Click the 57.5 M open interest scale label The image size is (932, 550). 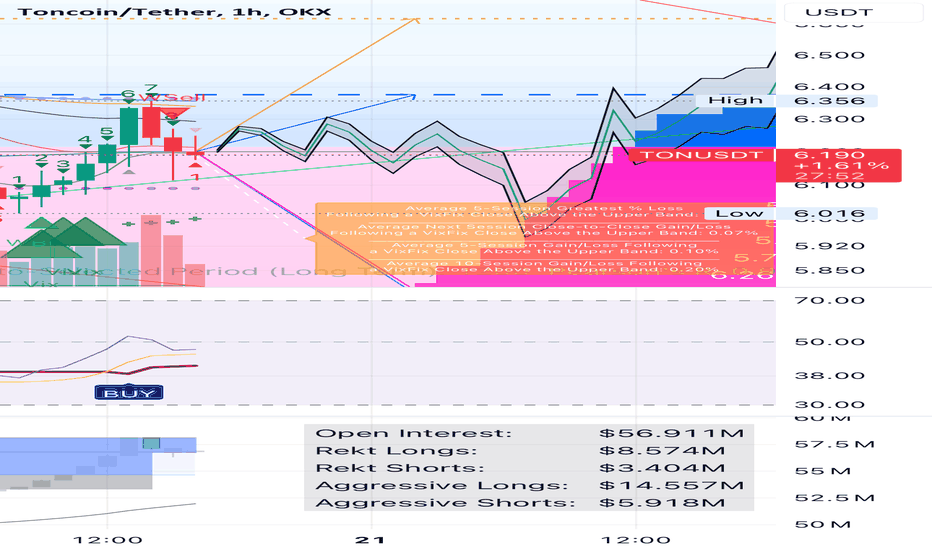835,444
